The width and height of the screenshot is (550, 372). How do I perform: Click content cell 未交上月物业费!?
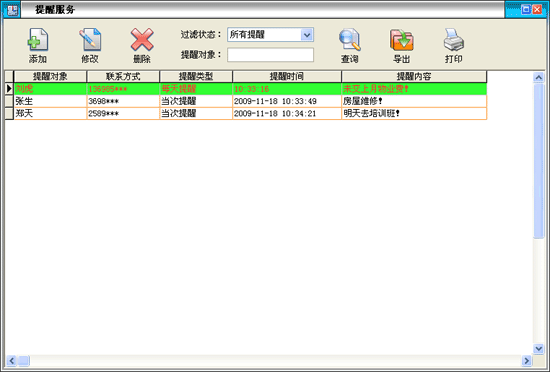pyautogui.click(x=414, y=89)
